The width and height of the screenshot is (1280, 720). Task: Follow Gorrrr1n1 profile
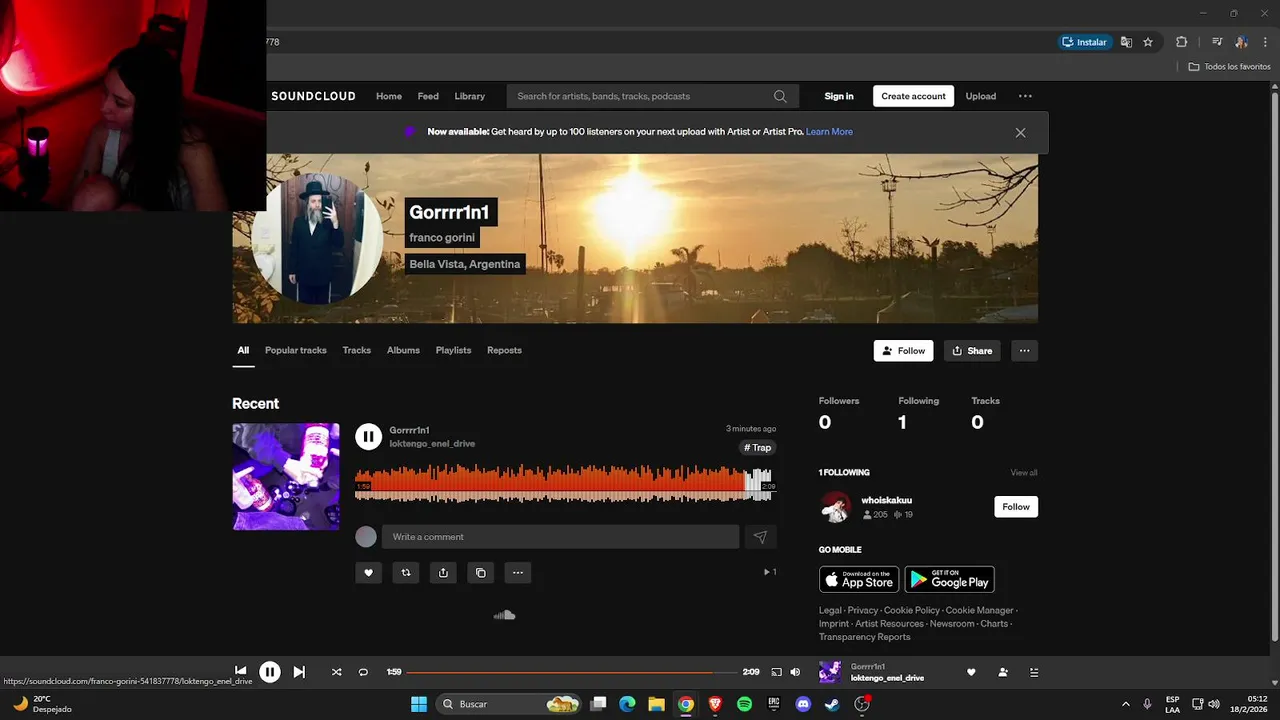(903, 351)
